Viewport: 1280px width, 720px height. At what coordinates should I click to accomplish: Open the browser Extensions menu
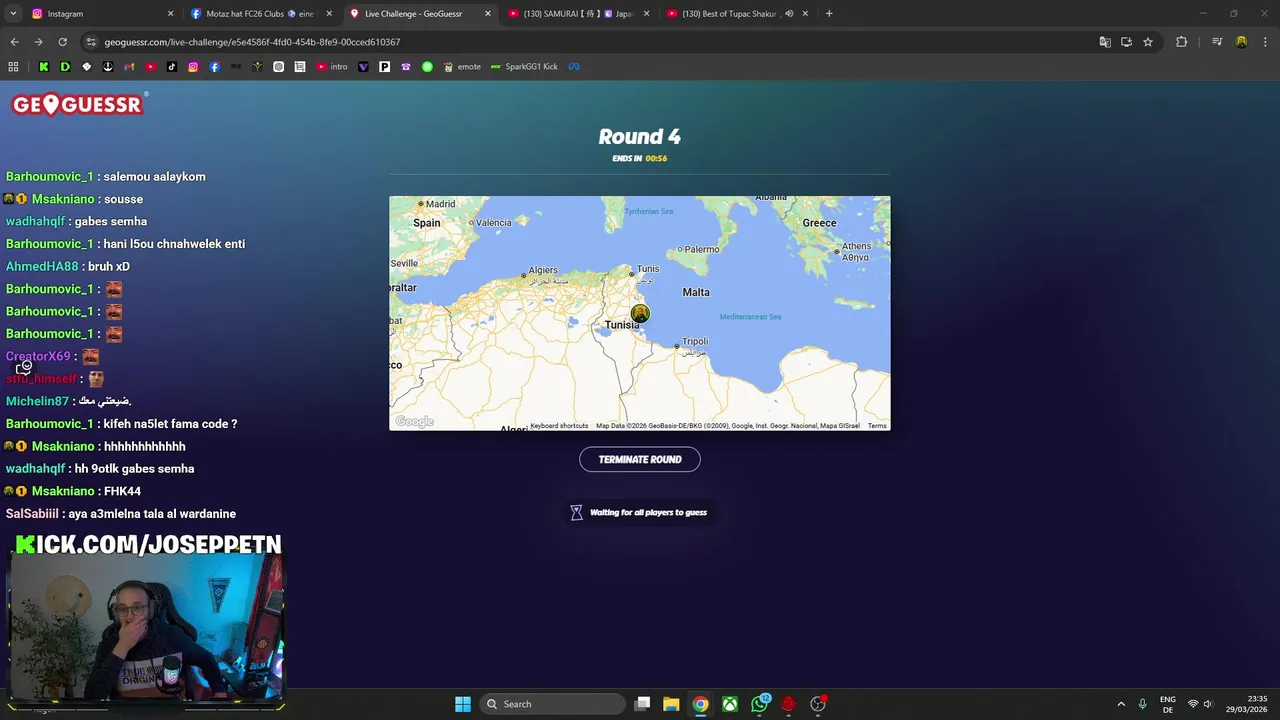coord(1181,42)
